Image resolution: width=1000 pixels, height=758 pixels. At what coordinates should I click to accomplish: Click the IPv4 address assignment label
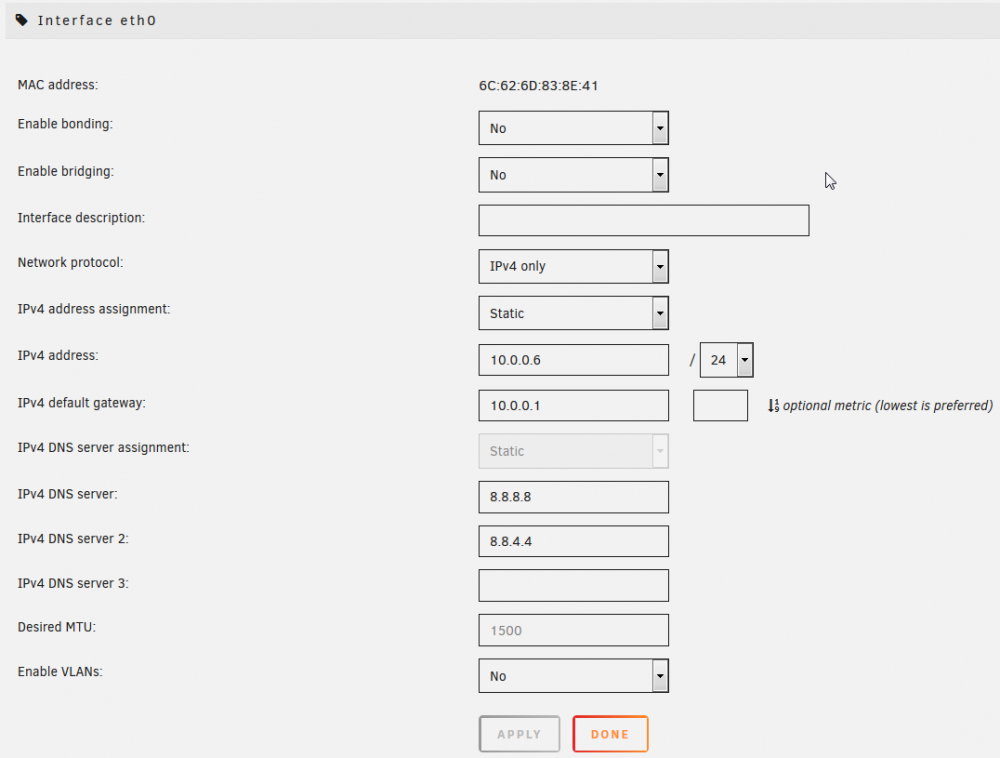[x=94, y=309]
